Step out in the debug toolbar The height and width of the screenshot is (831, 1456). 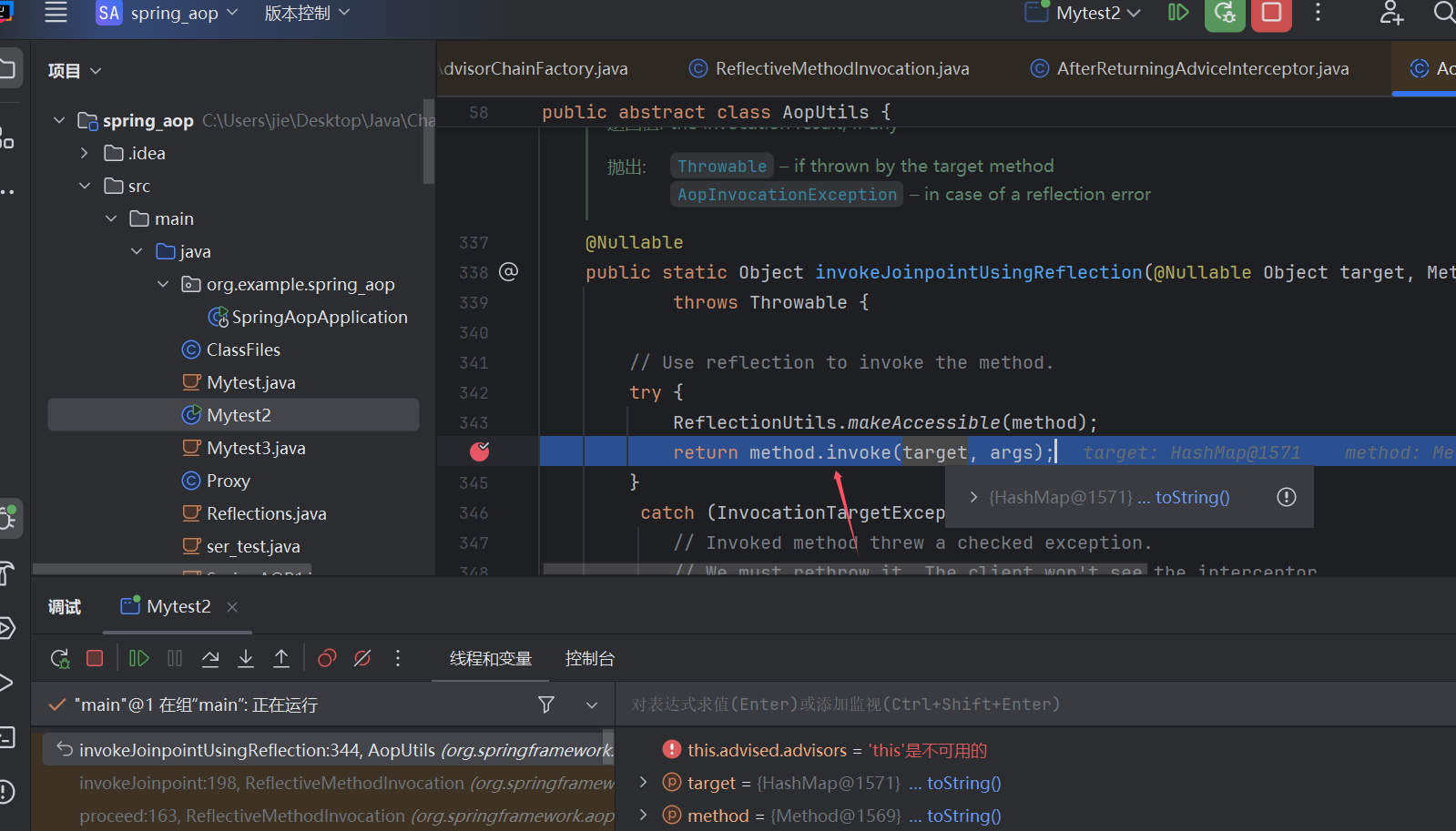(281, 658)
